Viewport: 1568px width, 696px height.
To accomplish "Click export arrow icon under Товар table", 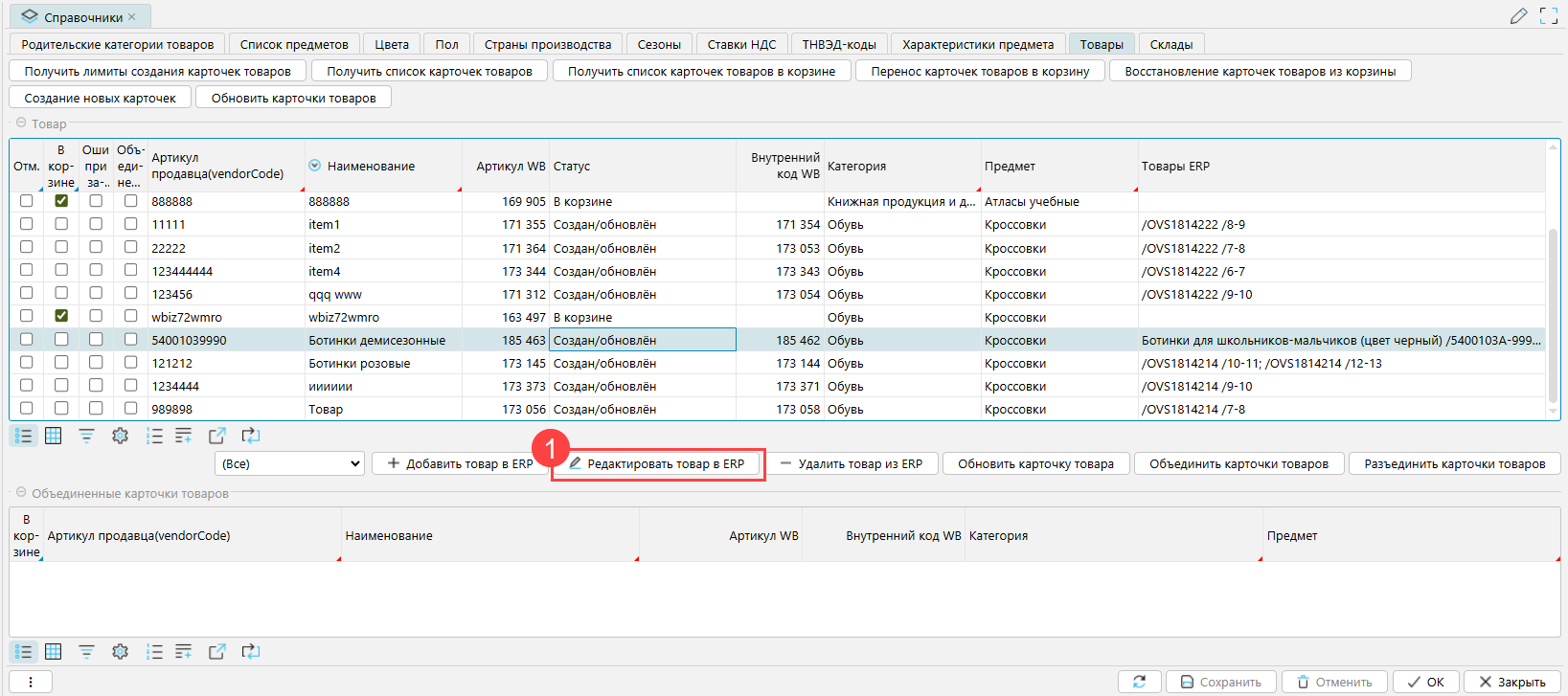I will point(217,436).
